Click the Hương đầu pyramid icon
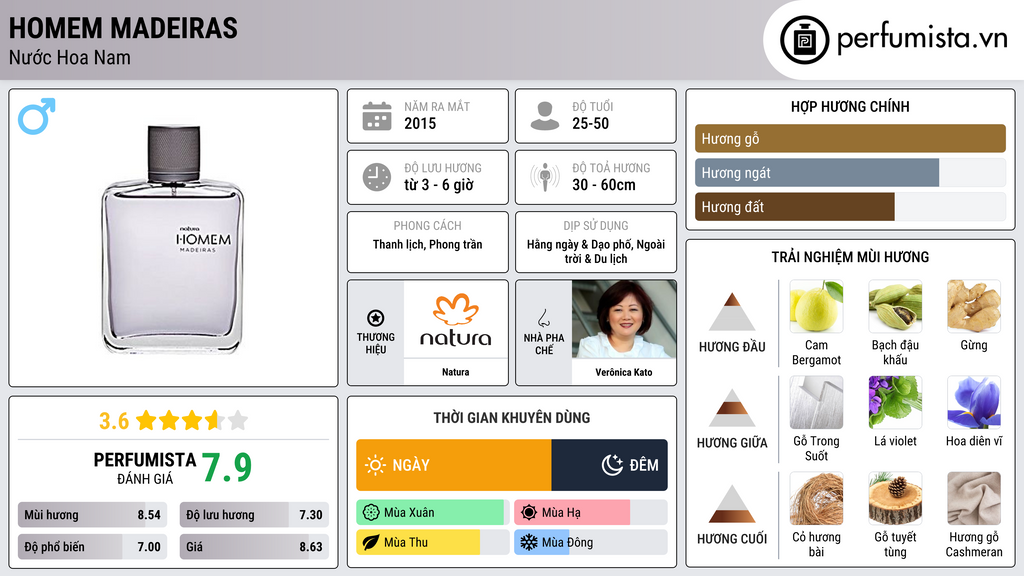Viewport: 1024px width, 576px height. click(x=732, y=312)
